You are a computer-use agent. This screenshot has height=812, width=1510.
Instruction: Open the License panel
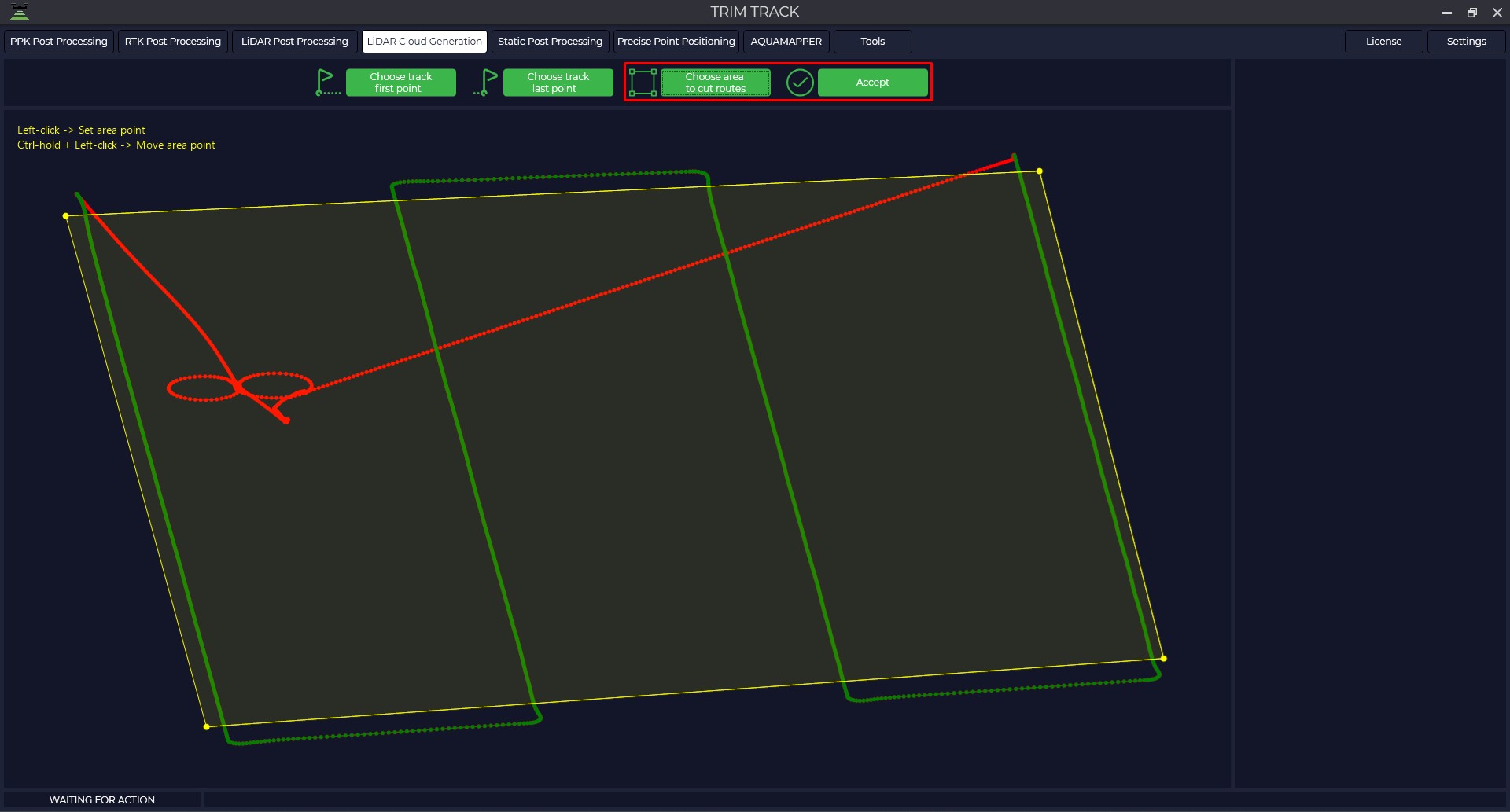tap(1383, 42)
